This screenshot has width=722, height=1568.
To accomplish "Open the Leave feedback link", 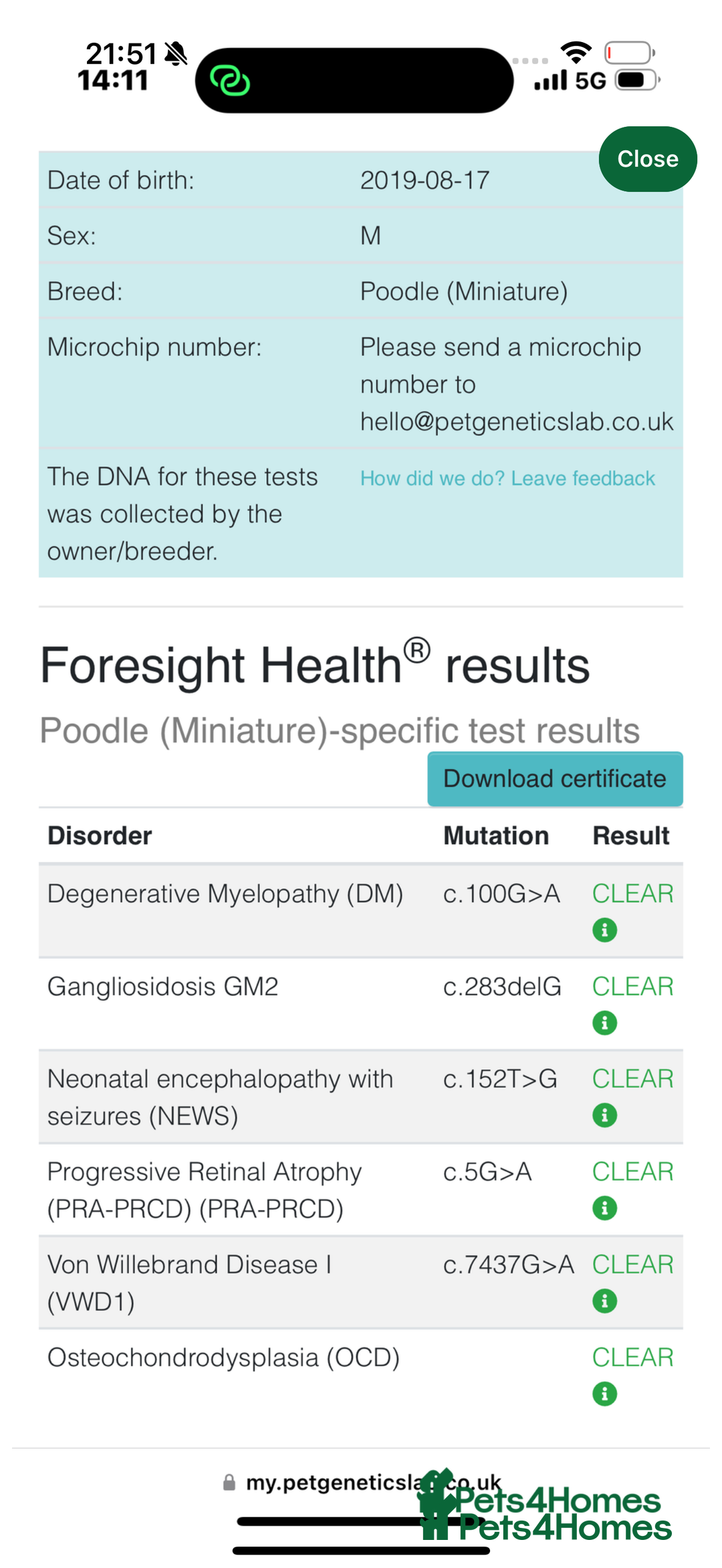I will tap(507, 478).
